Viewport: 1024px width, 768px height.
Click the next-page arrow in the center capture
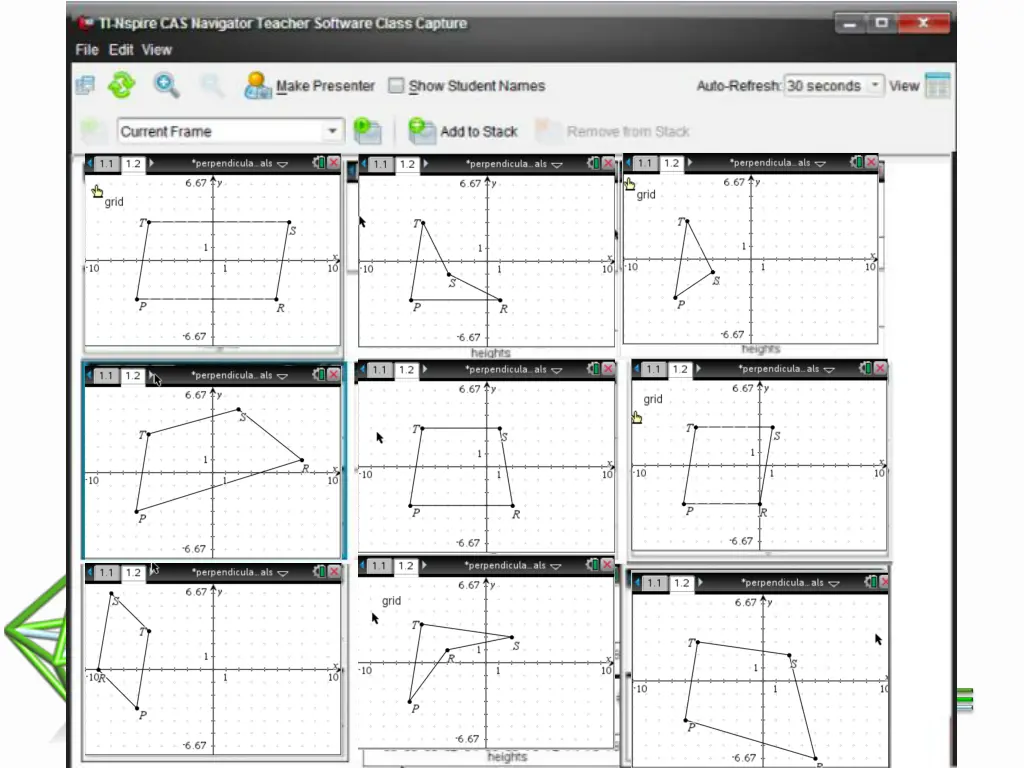click(425, 370)
